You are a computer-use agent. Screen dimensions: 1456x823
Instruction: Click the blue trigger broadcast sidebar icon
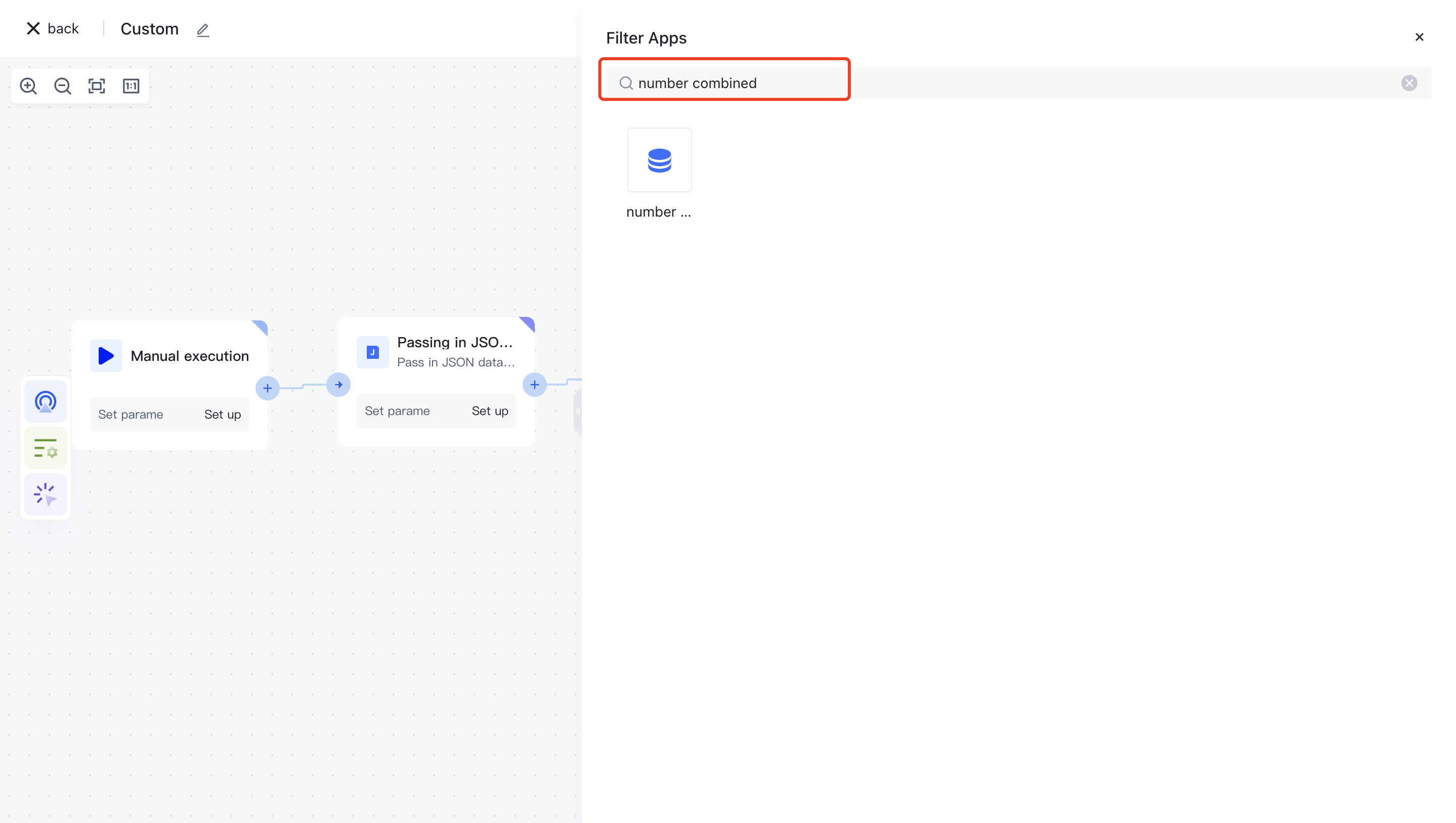(x=45, y=401)
